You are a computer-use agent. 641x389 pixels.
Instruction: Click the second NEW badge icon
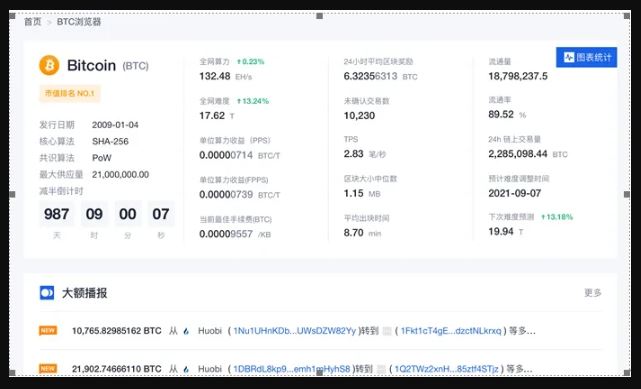pyautogui.click(x=48, y=369)
